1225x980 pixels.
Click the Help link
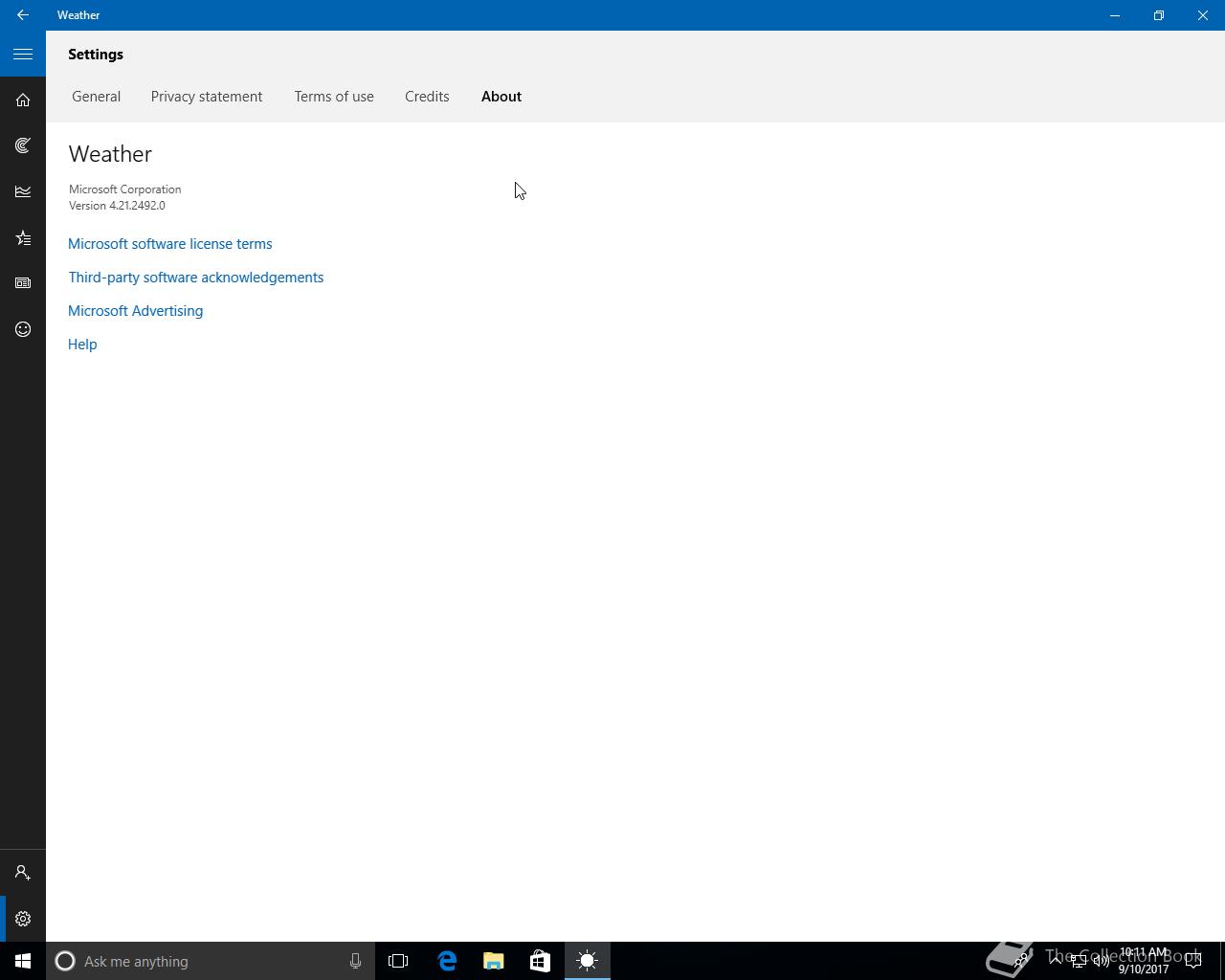coord(82,345)
